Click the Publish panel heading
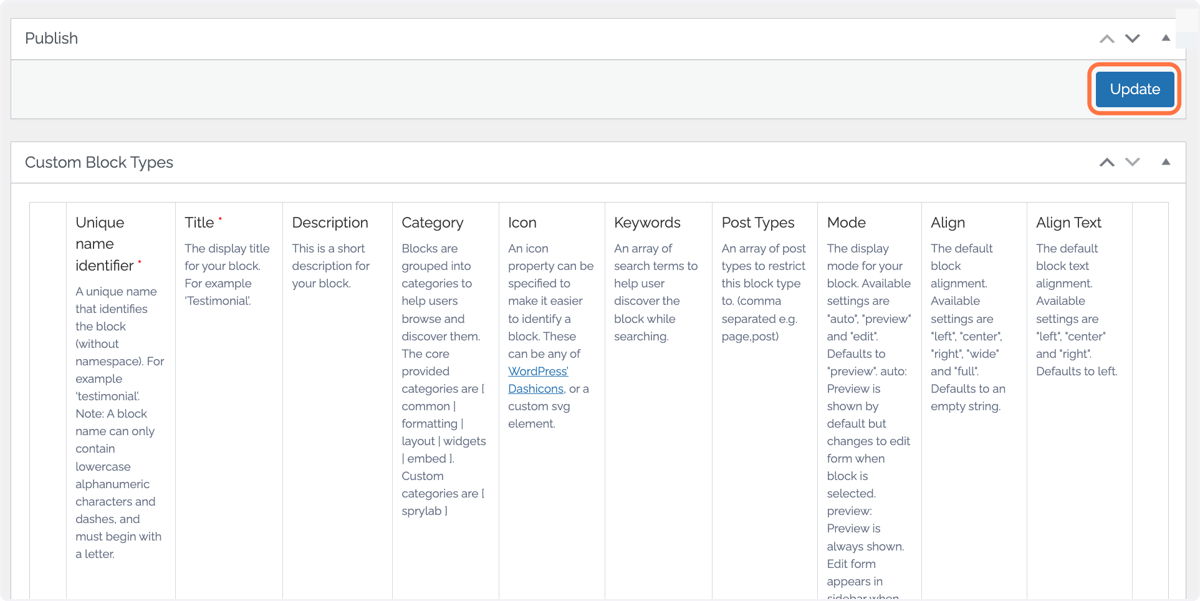Image resolution: width=1200 pixels, height=601 pixels. pos(51,38)
